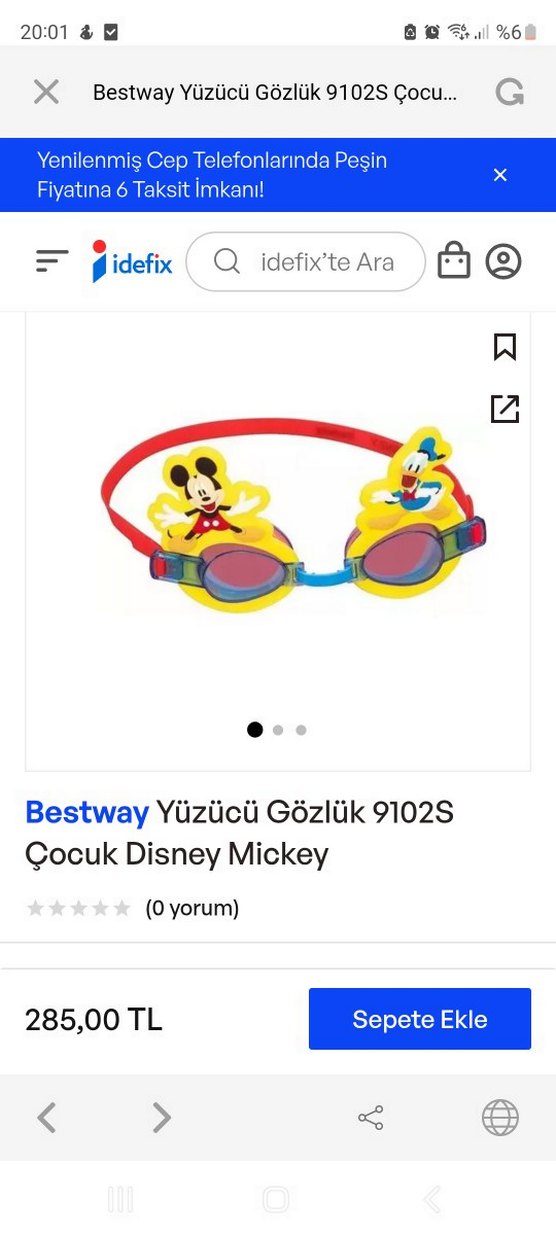Open the (0 yorum) reviews link
The image size is (556, 1235).
(x=192, y=908)
